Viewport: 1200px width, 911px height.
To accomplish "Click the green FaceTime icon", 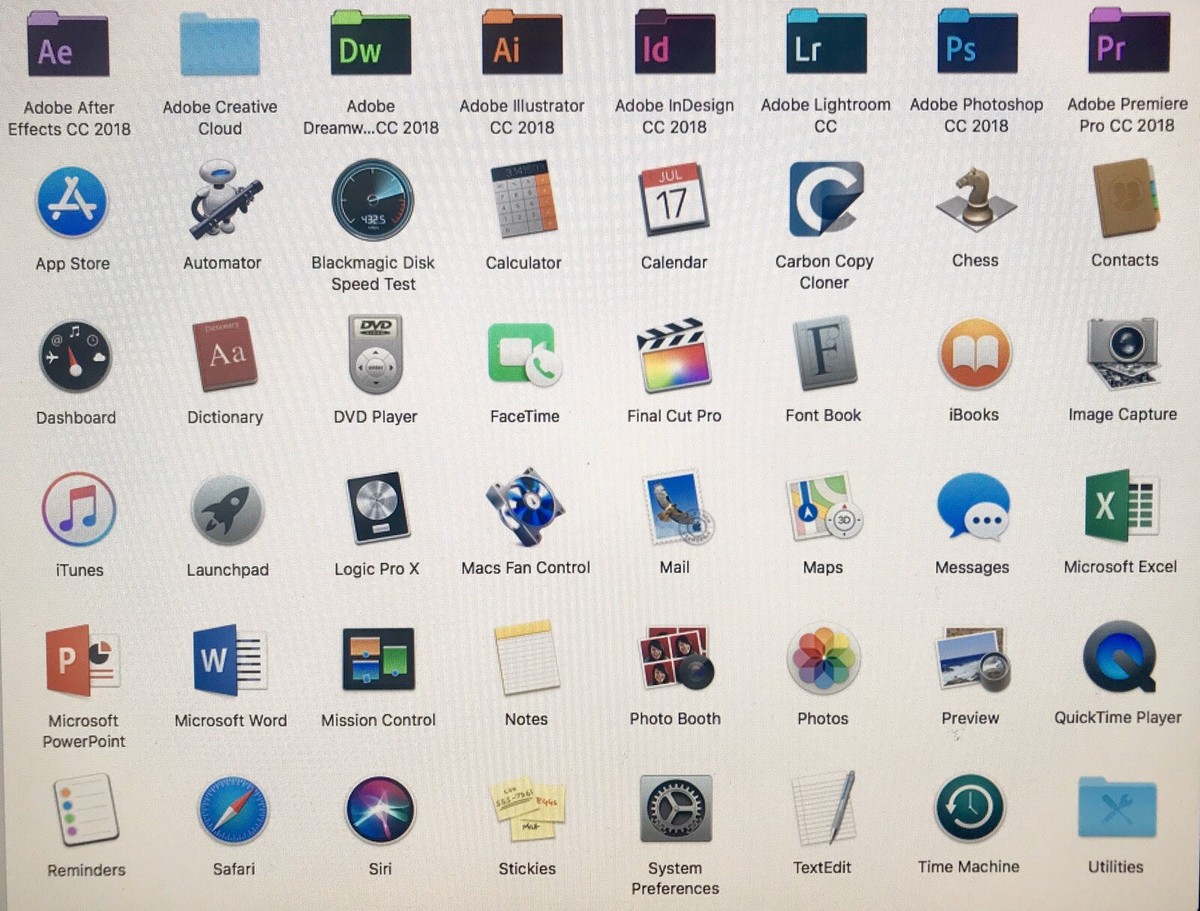I will pos(524,354).
